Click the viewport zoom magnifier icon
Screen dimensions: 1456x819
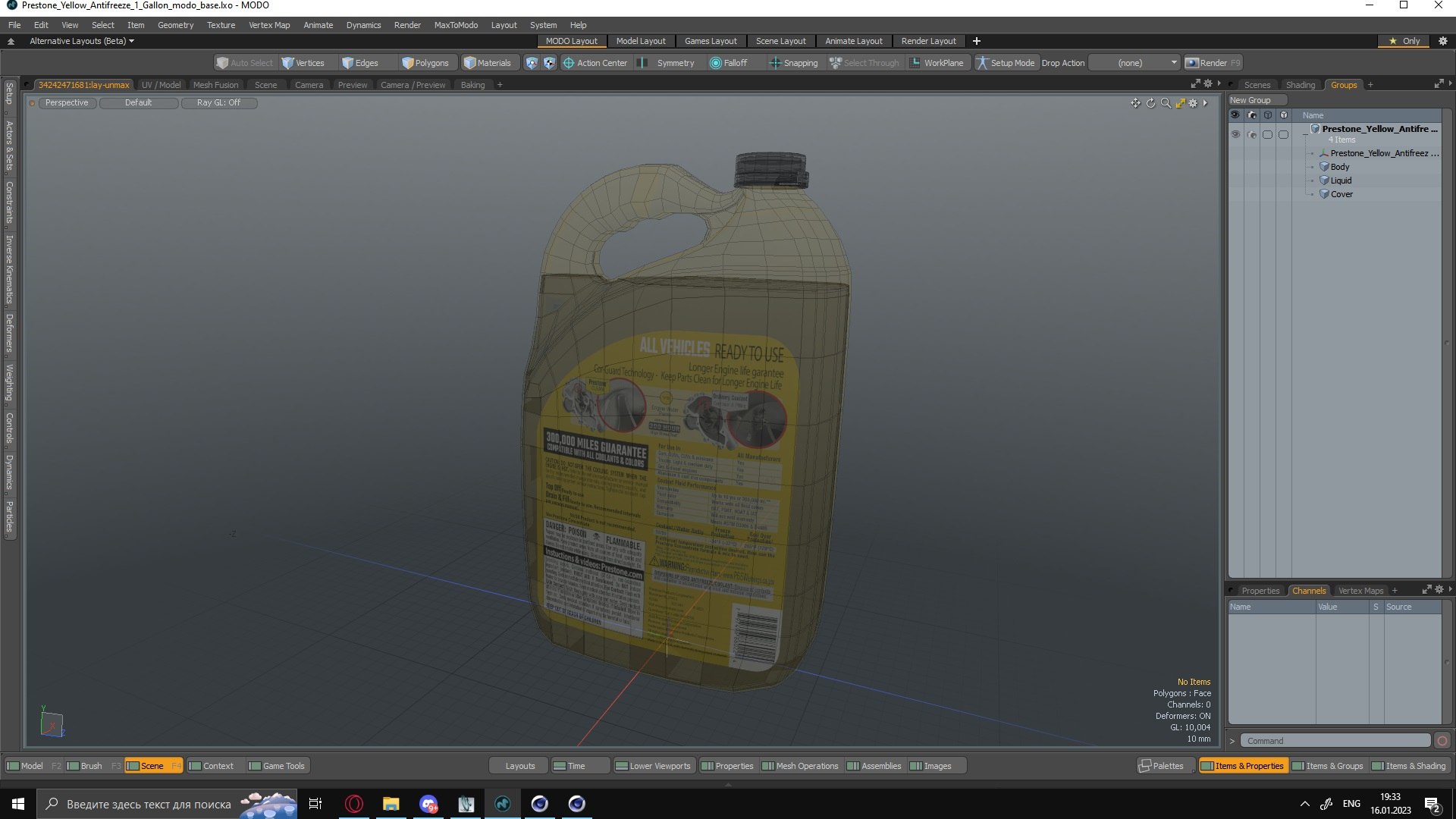point(1166,103)
